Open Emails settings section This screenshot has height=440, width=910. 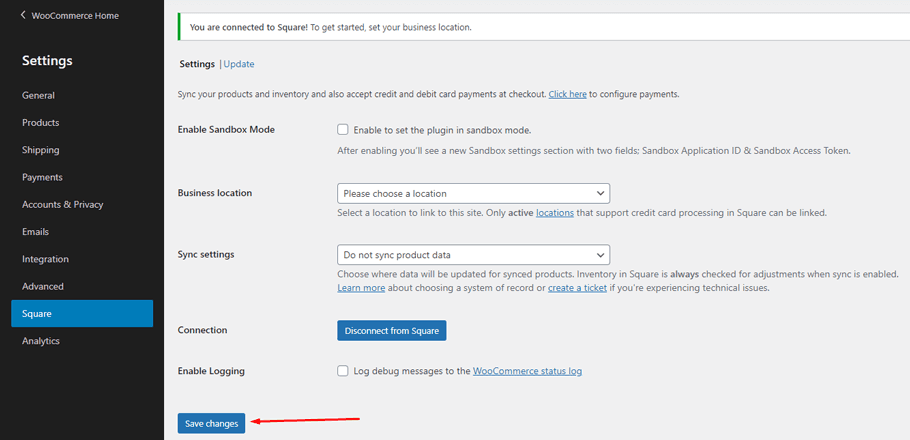pos(35,232)
